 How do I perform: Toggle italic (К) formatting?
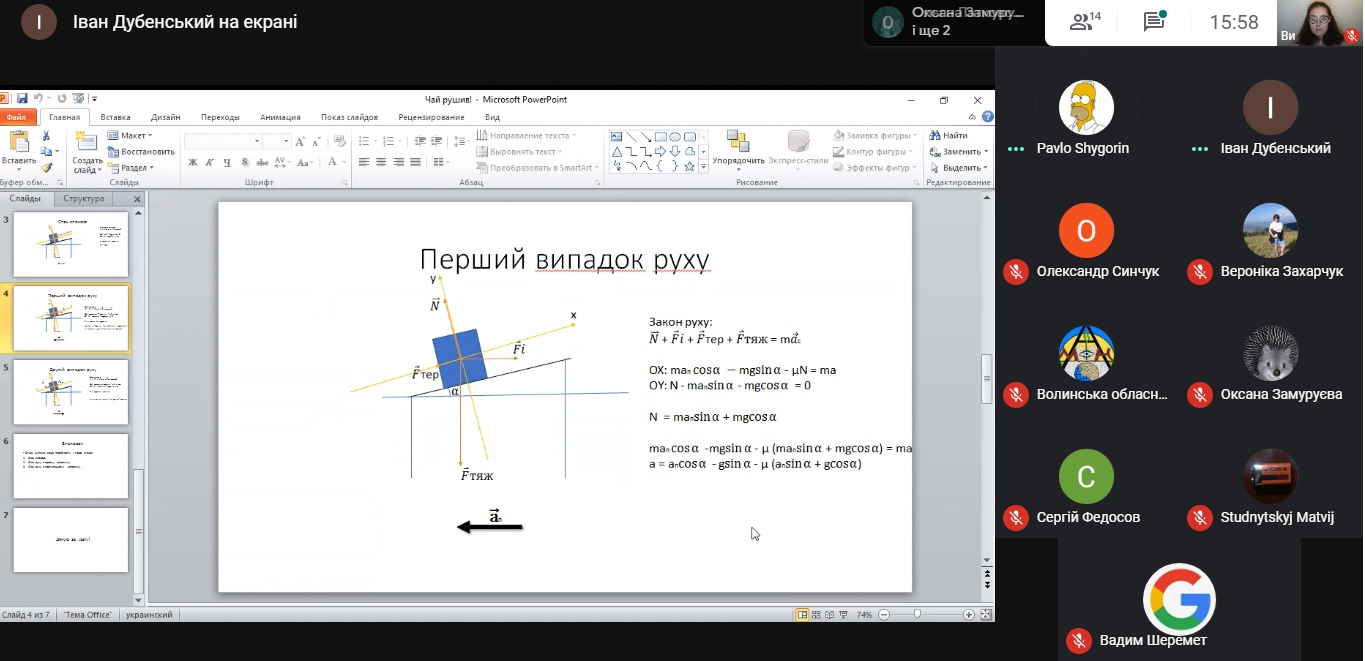pos(210,162)
